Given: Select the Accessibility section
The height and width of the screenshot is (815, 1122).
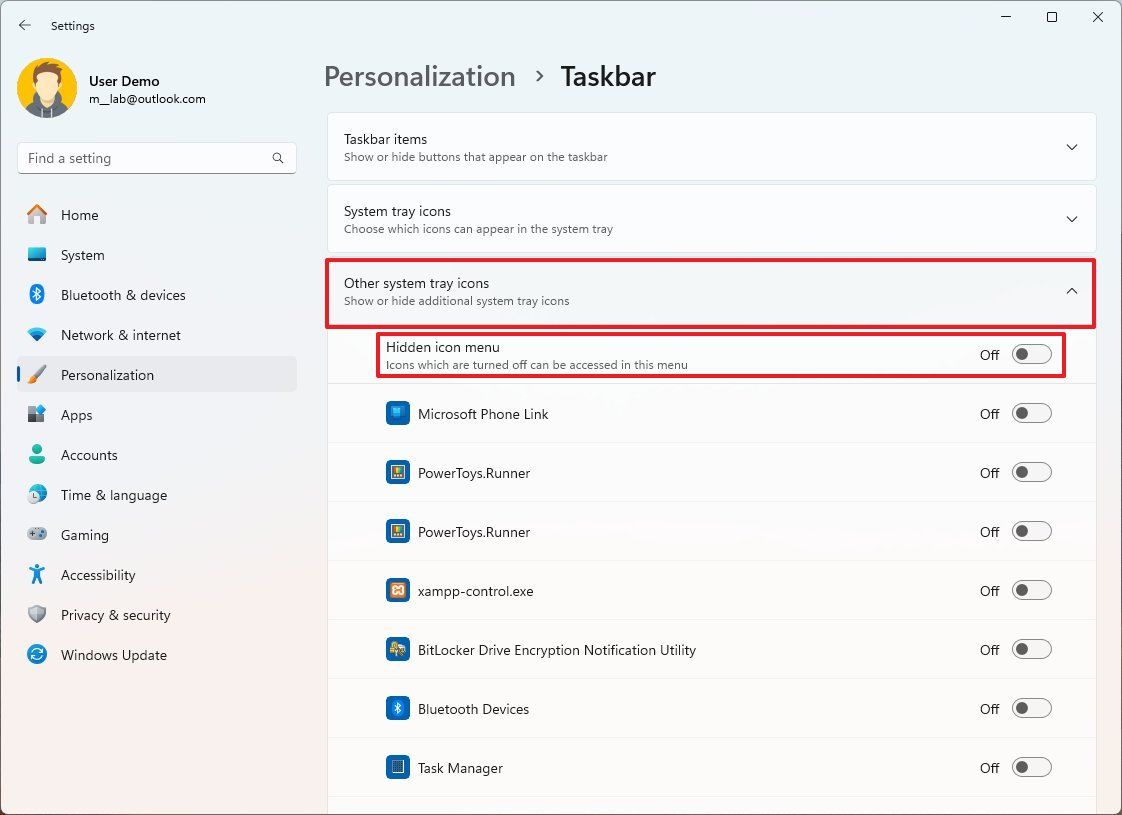Looking at the screenshot, I should (x=98, y=575).
